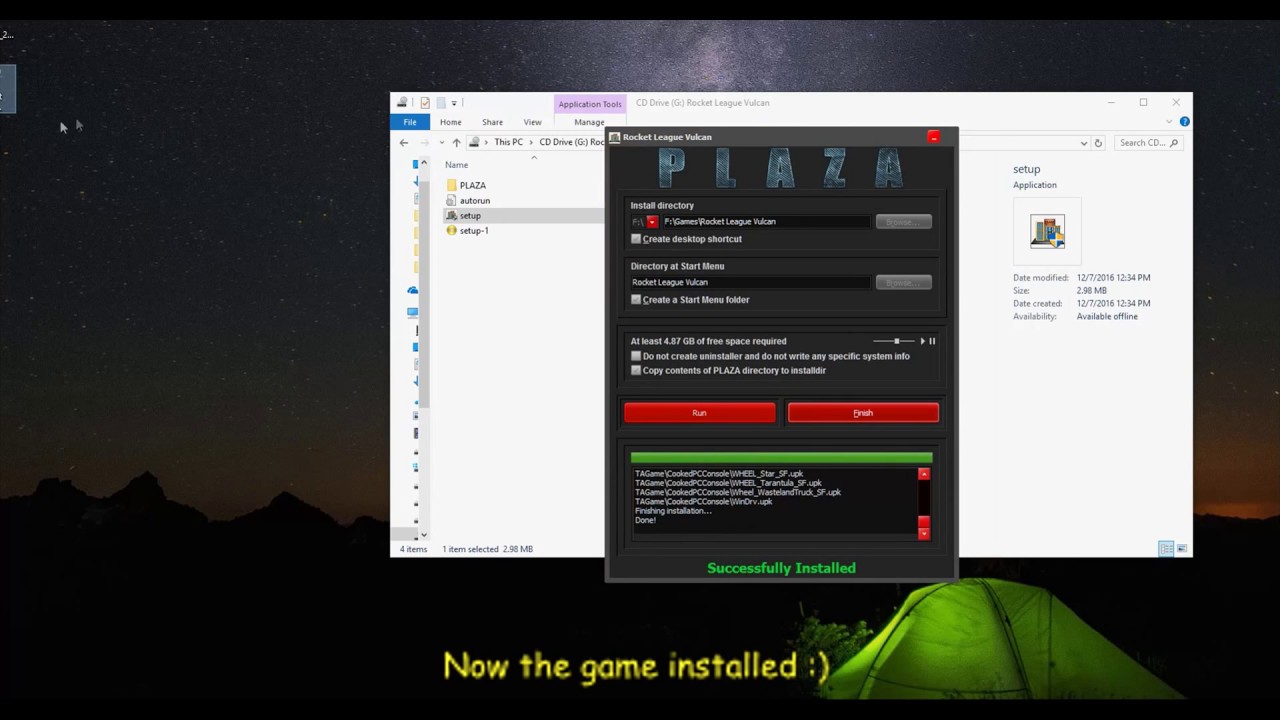Open the recent locations dropdown arrow

coord(440,143)
